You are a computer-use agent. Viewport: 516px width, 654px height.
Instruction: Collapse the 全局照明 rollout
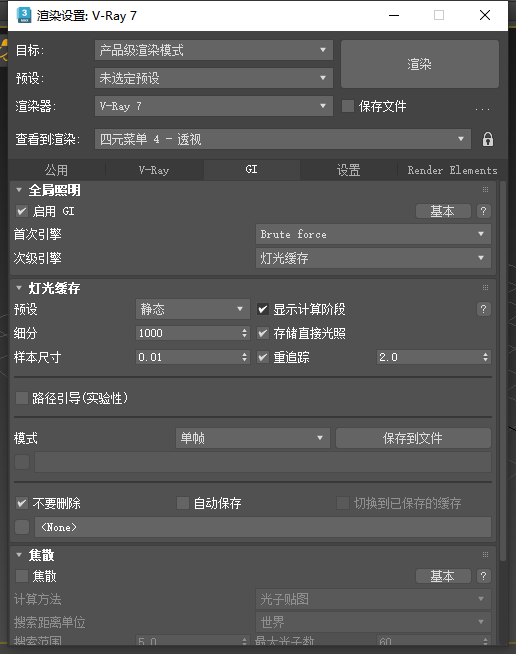19,190
